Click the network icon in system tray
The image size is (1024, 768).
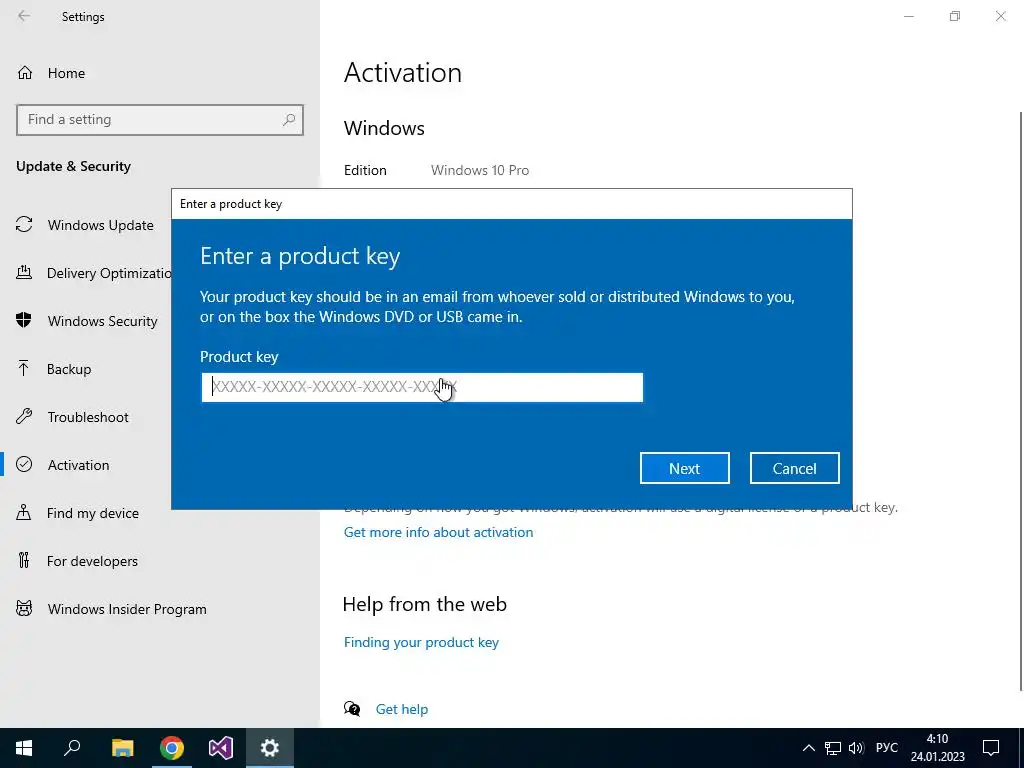coord(833,748)
